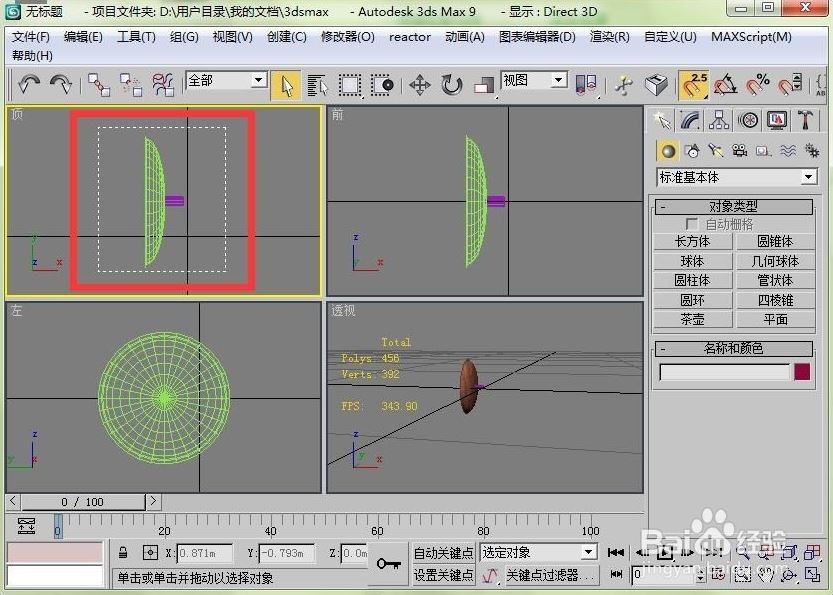Open the MAXScript(M) menu

751,37
